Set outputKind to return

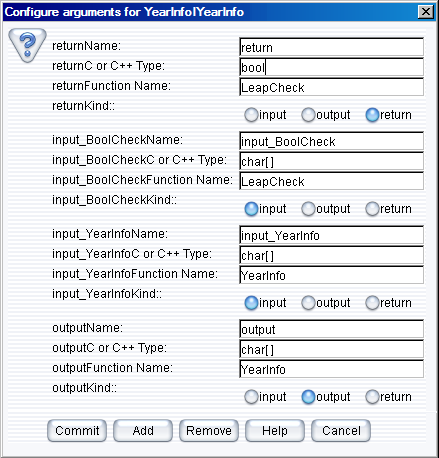[389, 397]
